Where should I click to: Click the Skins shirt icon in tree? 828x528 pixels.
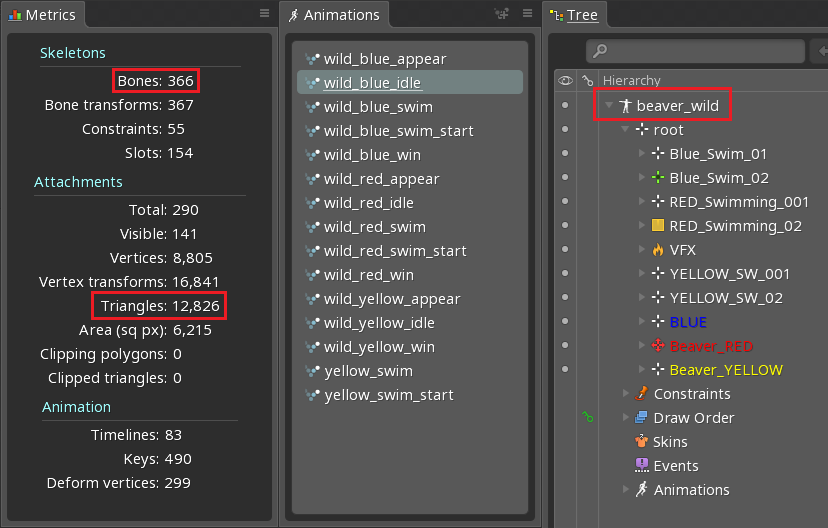[641, 442]
